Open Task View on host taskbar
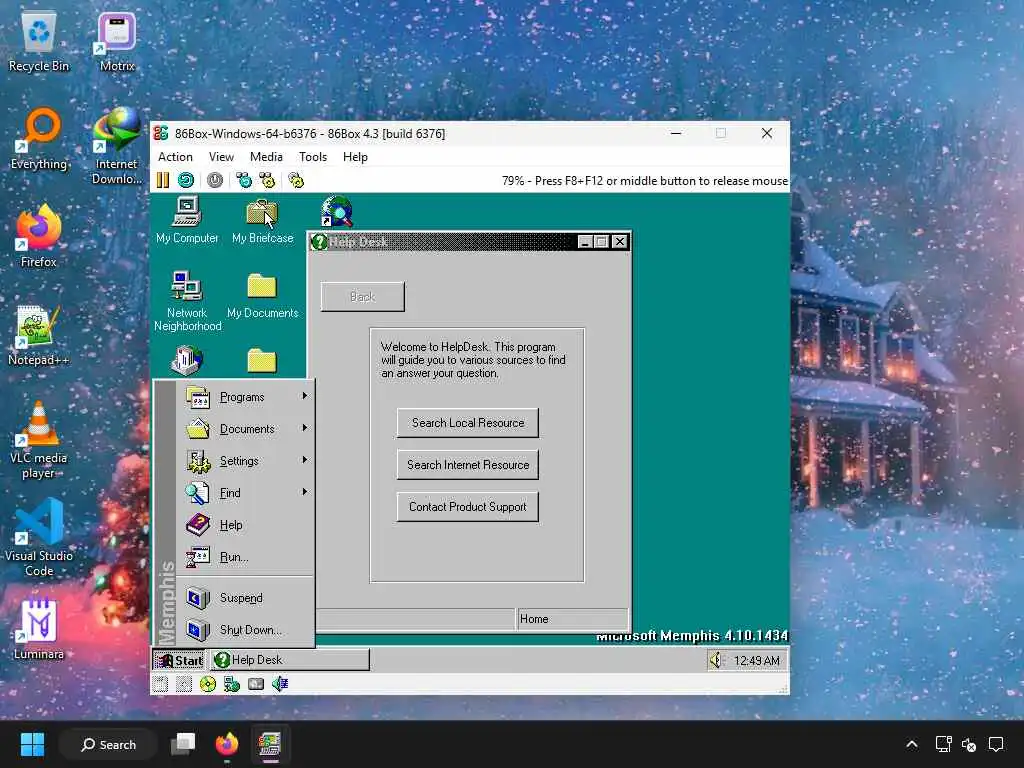 184,744
